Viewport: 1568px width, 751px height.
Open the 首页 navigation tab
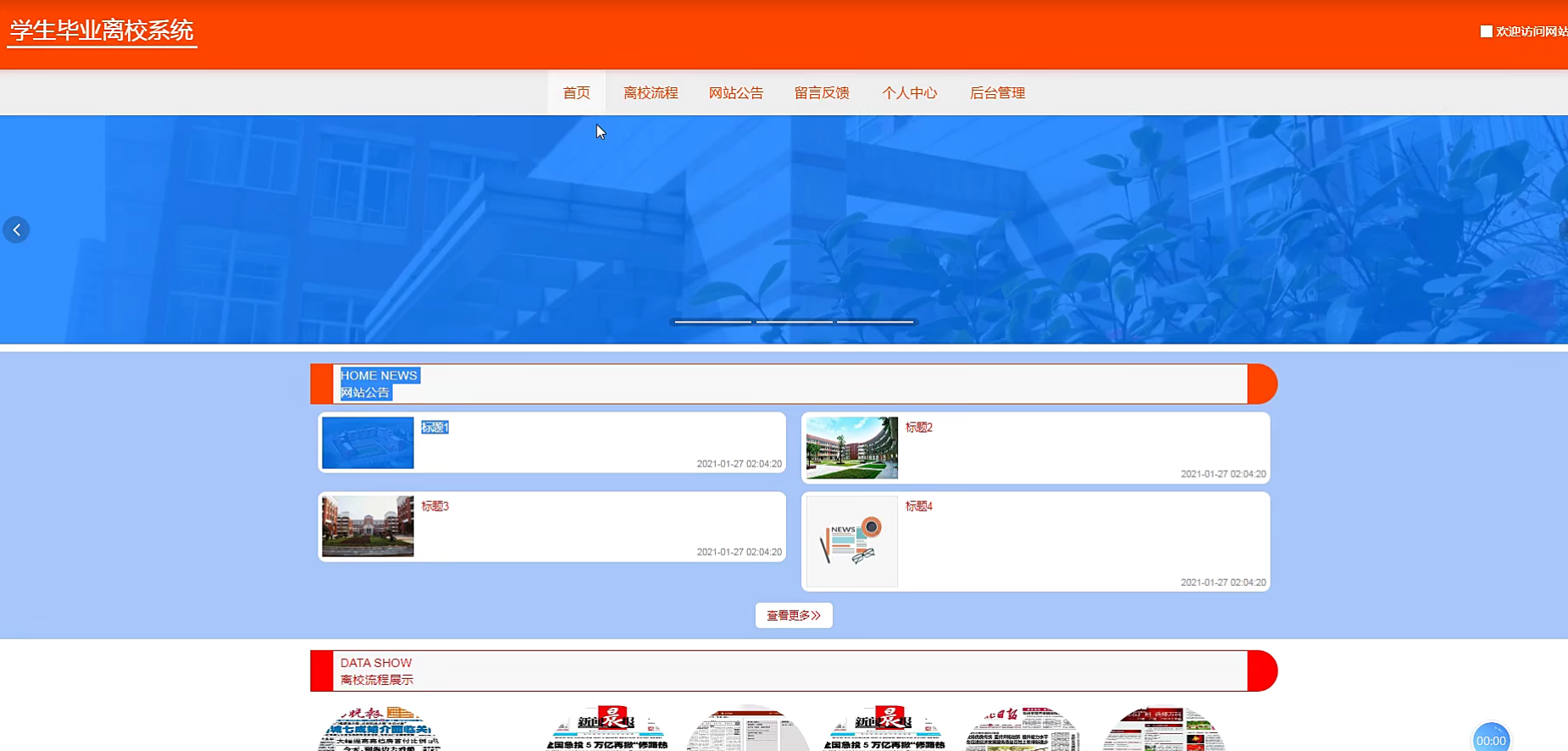pos(577,93)
